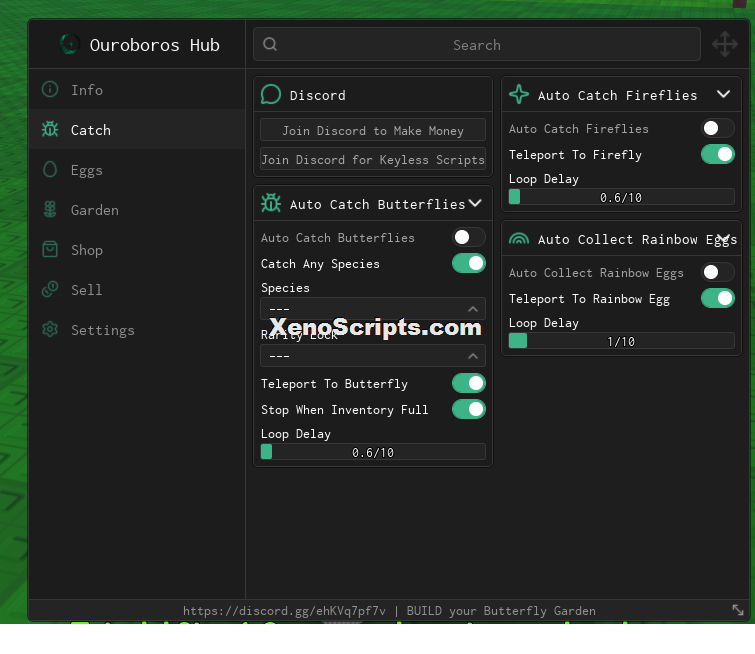Viewport: 755px width, 654px height.
Task: Open the Sell tab
Action: point(137,289)
